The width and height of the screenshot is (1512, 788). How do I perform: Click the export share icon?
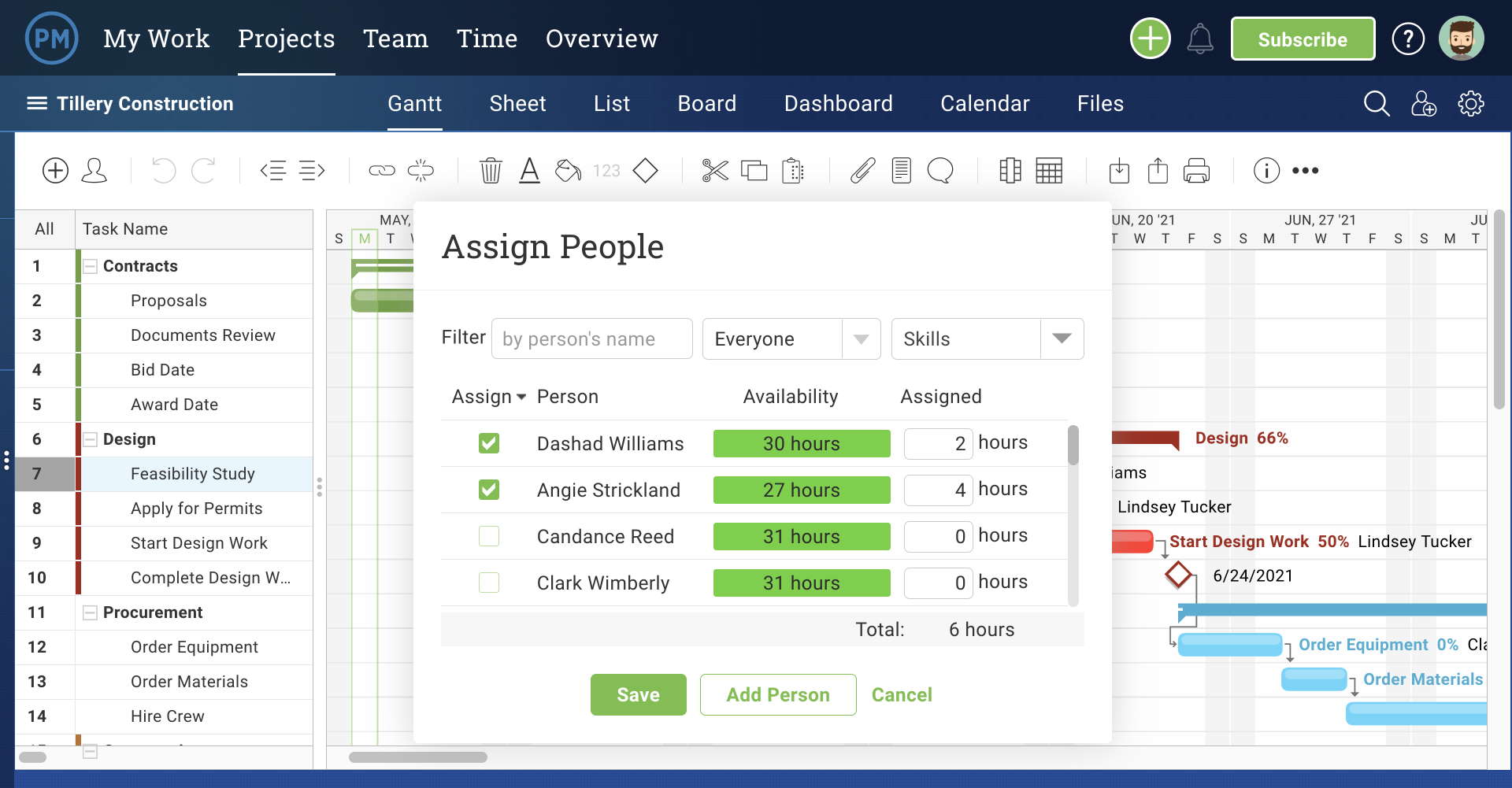click(1158, 170)
